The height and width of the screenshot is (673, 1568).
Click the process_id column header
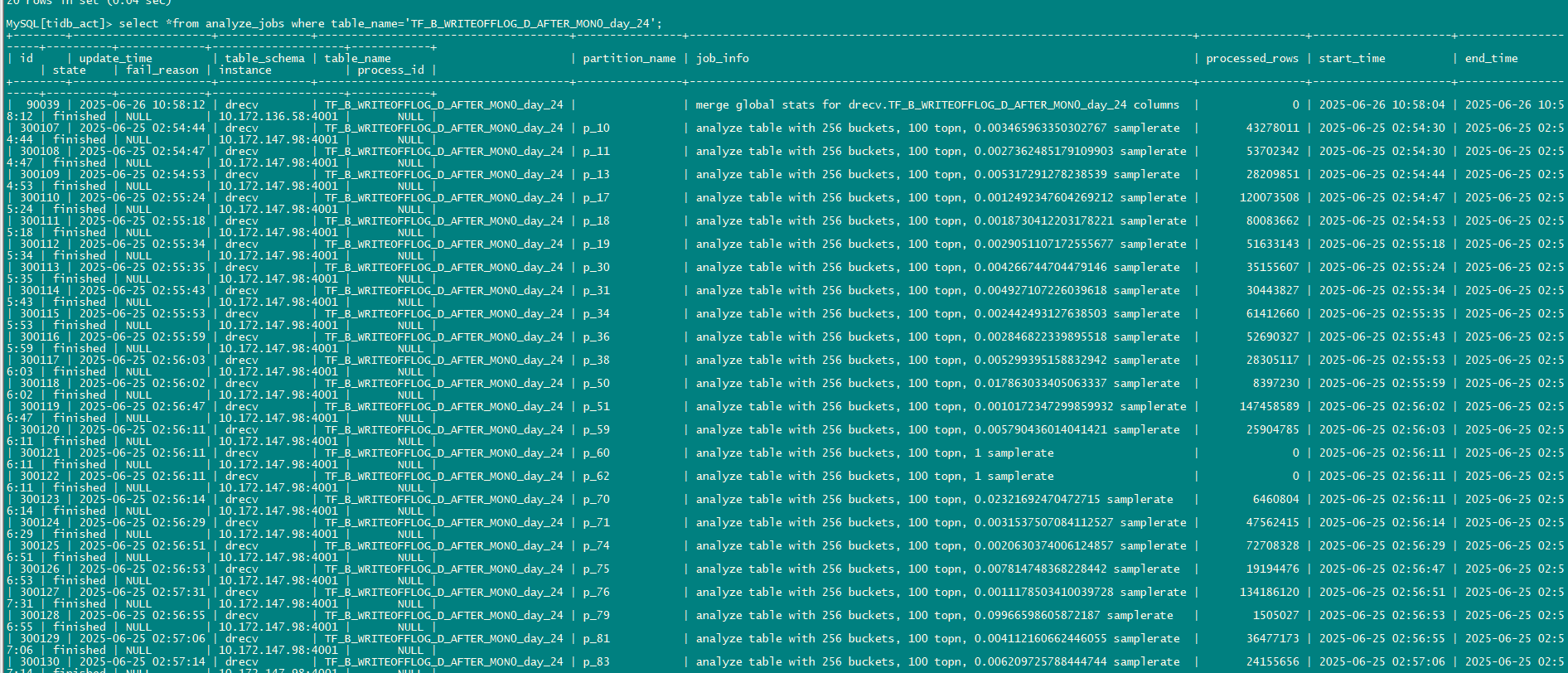(390, 70)
